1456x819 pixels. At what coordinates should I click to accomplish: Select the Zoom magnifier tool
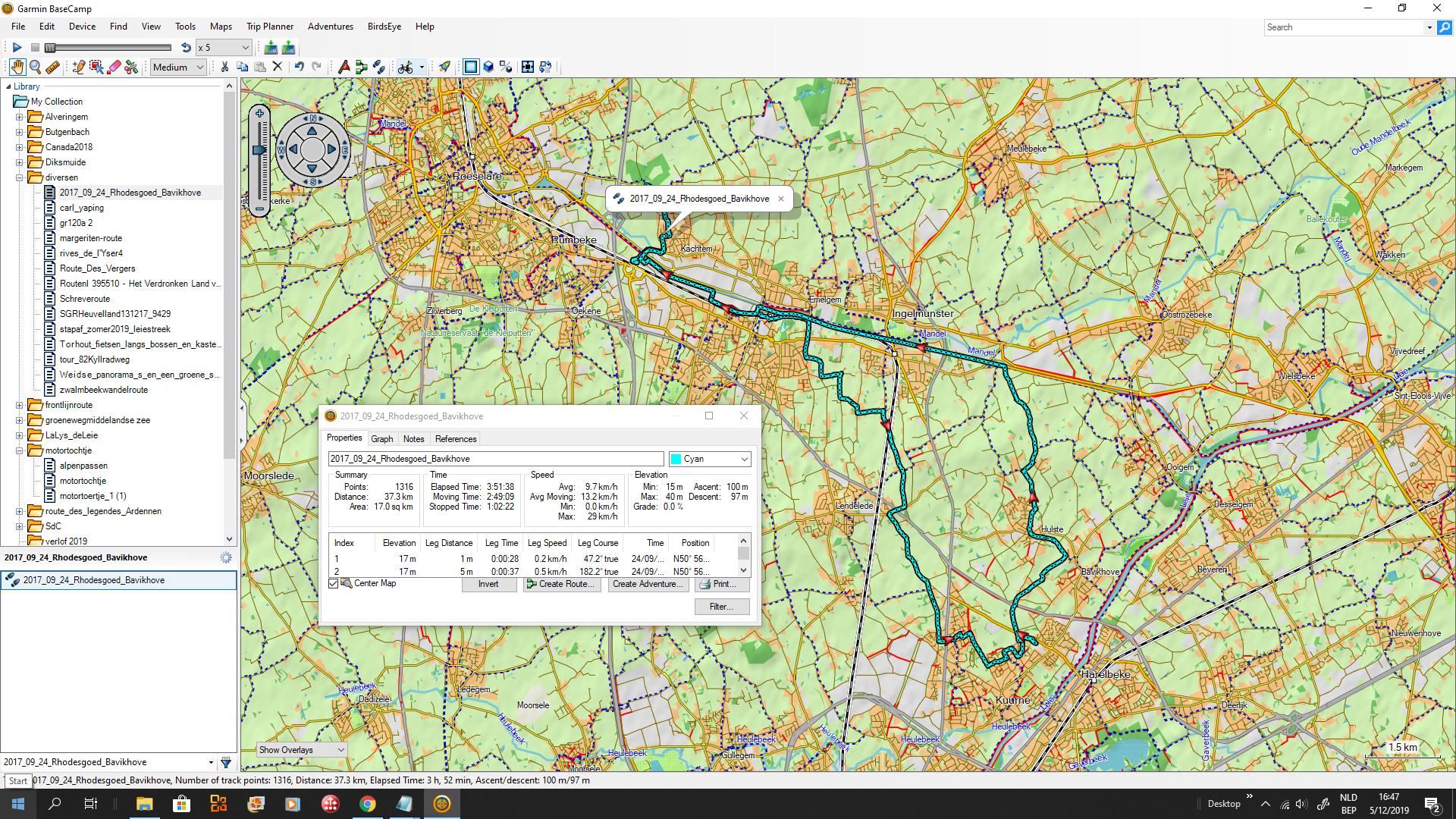coord(35,67)
